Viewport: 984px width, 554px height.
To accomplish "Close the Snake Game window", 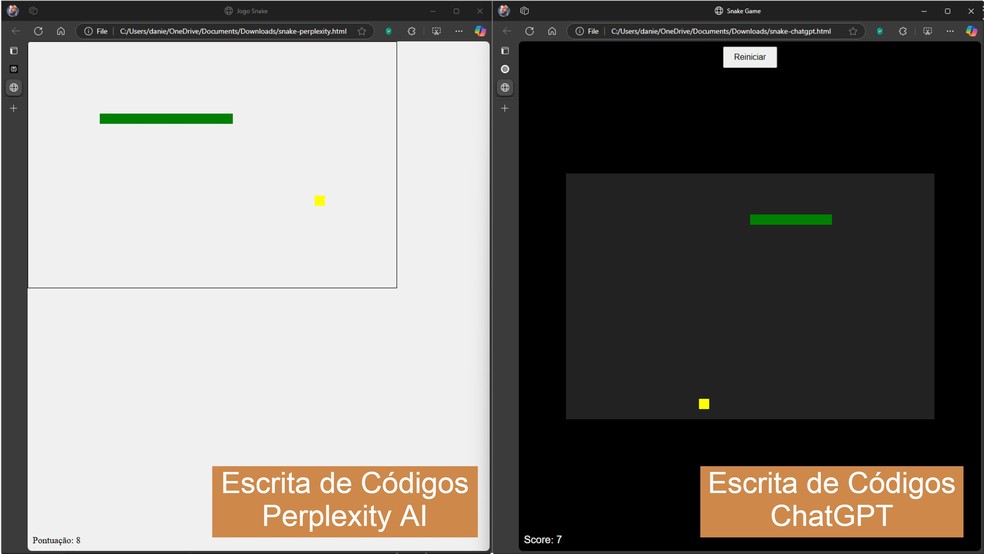I will click(971, 11).
